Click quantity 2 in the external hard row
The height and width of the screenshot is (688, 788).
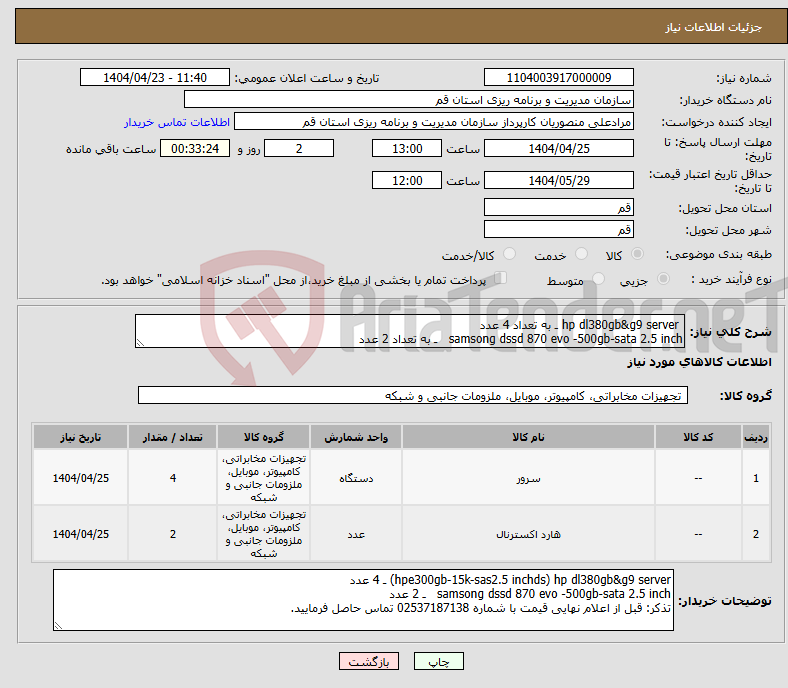[172, 534]
